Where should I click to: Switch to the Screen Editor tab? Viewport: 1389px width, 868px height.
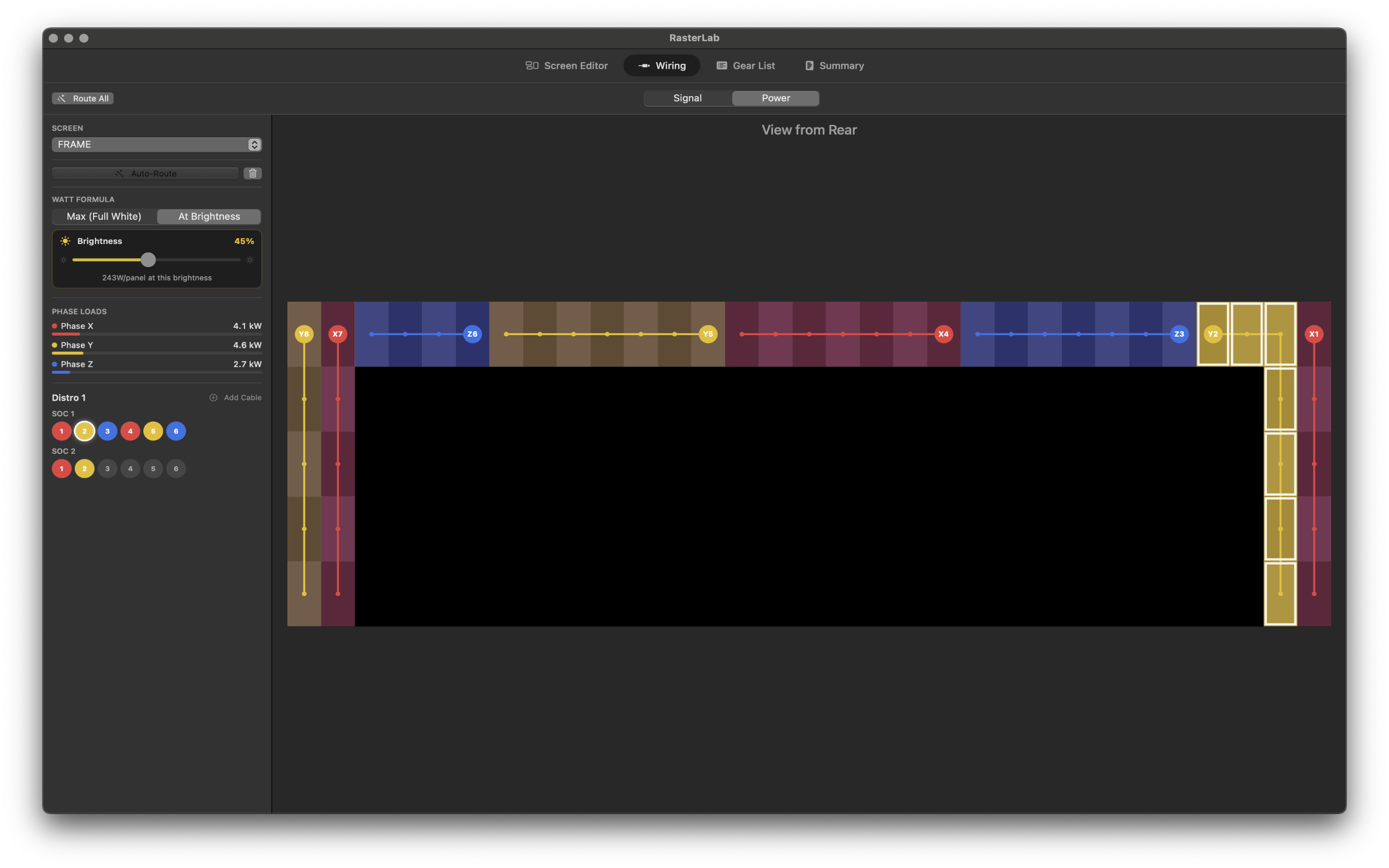(567, 66)
